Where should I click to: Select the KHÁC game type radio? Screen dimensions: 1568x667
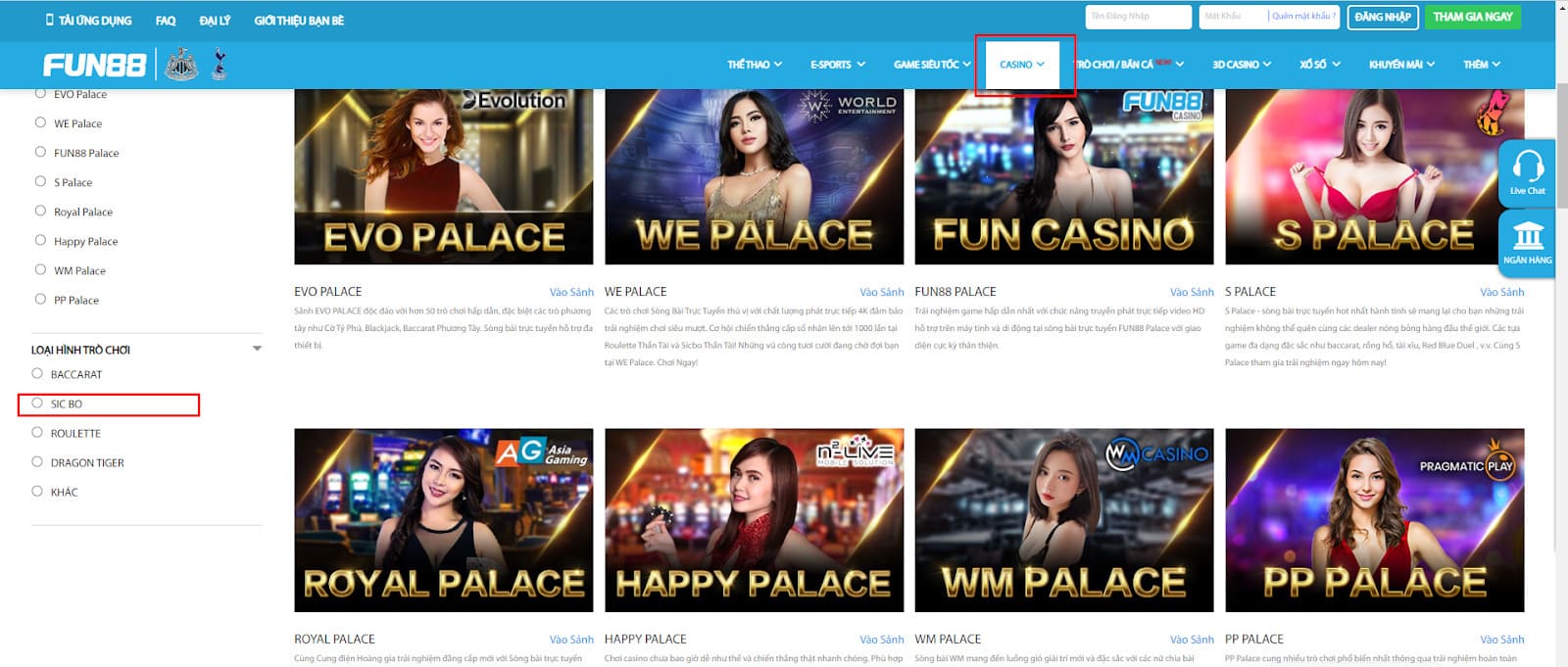click(x=37, y=491)
